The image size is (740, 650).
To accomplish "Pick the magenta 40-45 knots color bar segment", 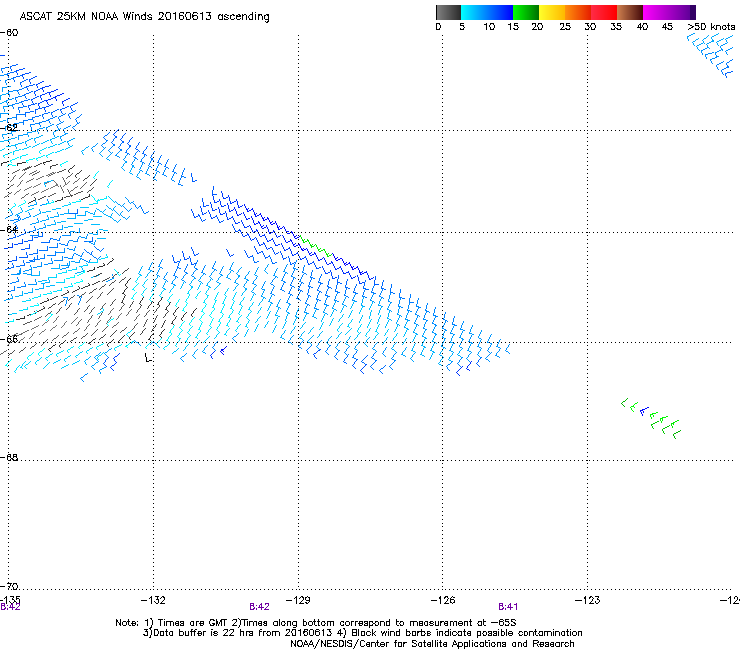I will 656,12.
